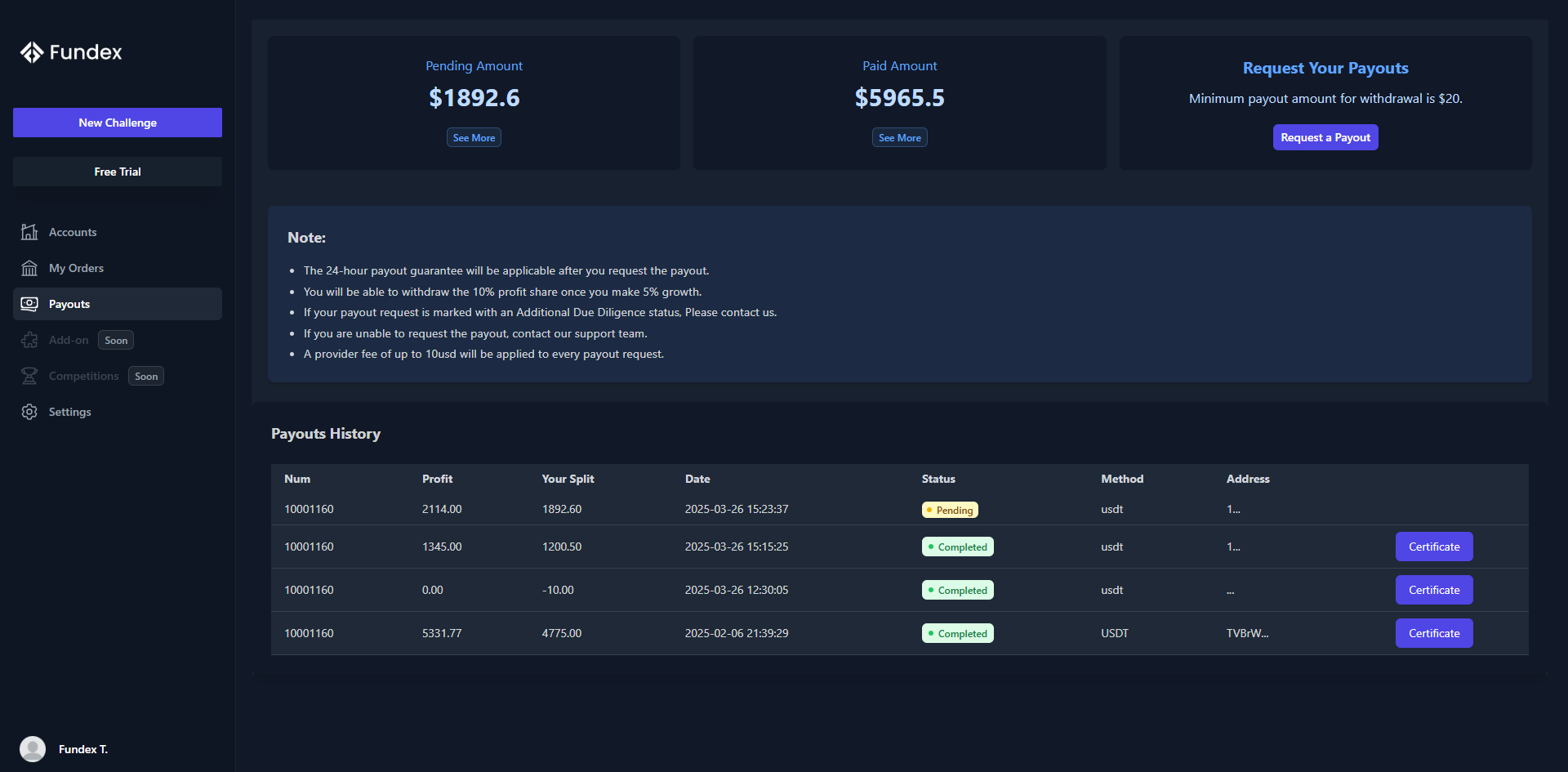
Task: Start a New Challenge
Action: pos(117,123)
